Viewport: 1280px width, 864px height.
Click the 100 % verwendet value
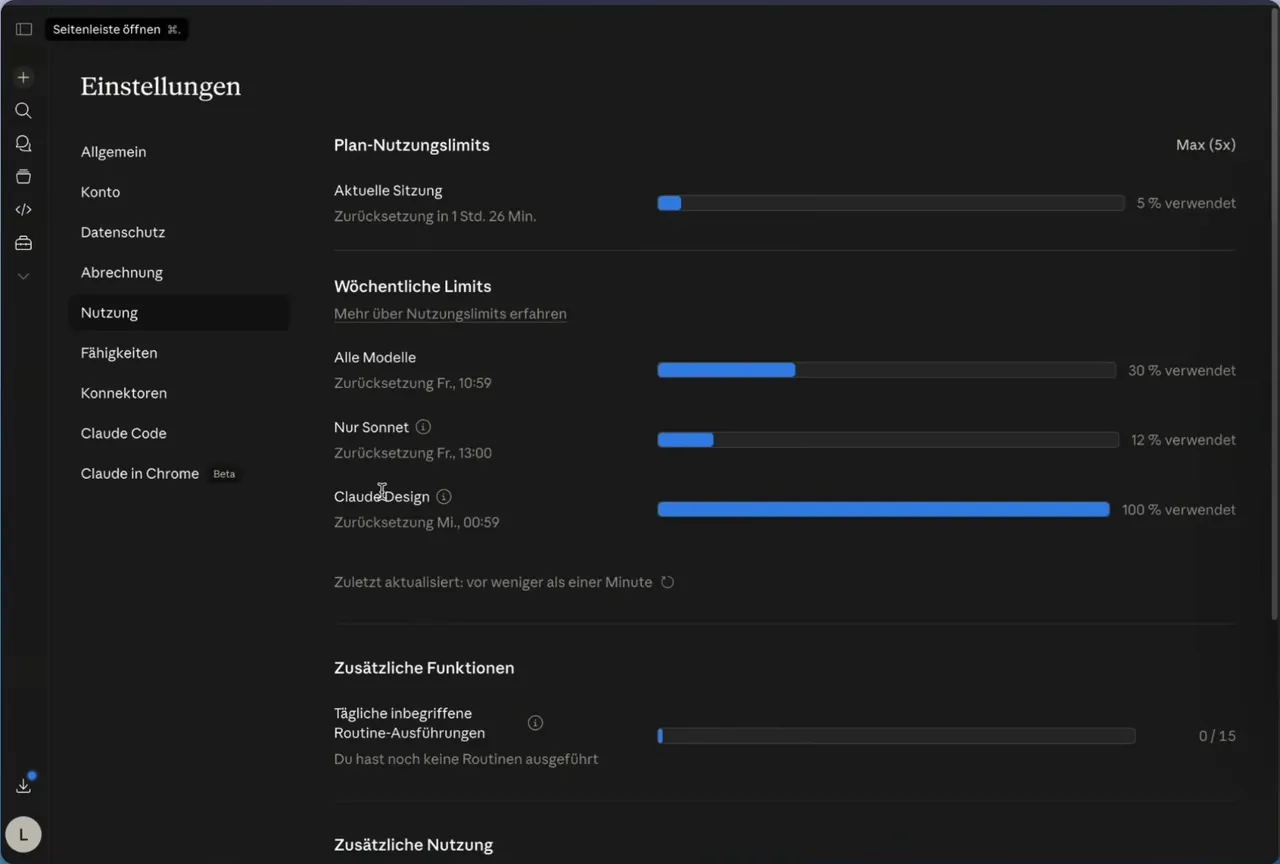pos(1179,510)
